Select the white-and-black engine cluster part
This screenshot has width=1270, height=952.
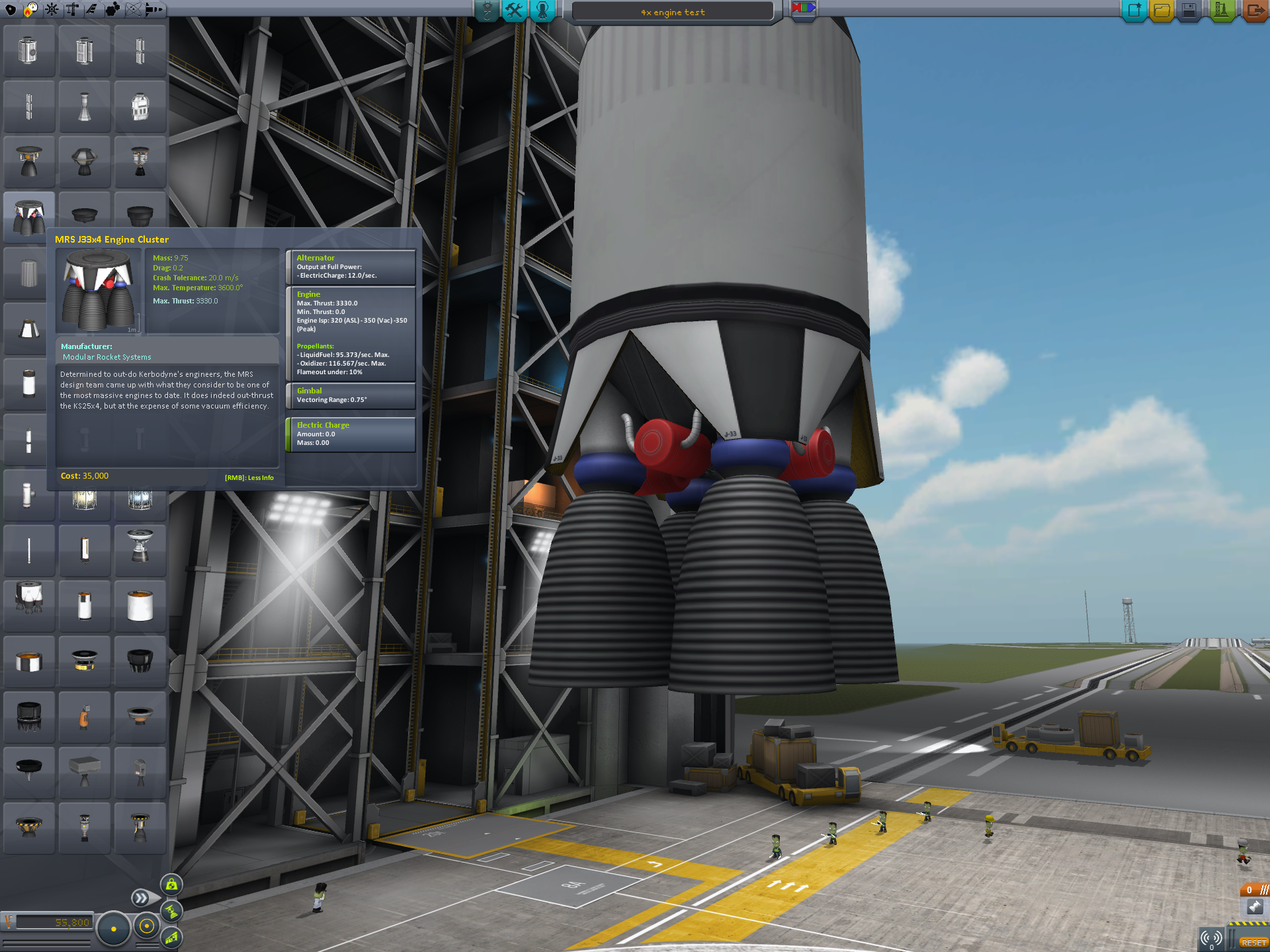[28, 605]
